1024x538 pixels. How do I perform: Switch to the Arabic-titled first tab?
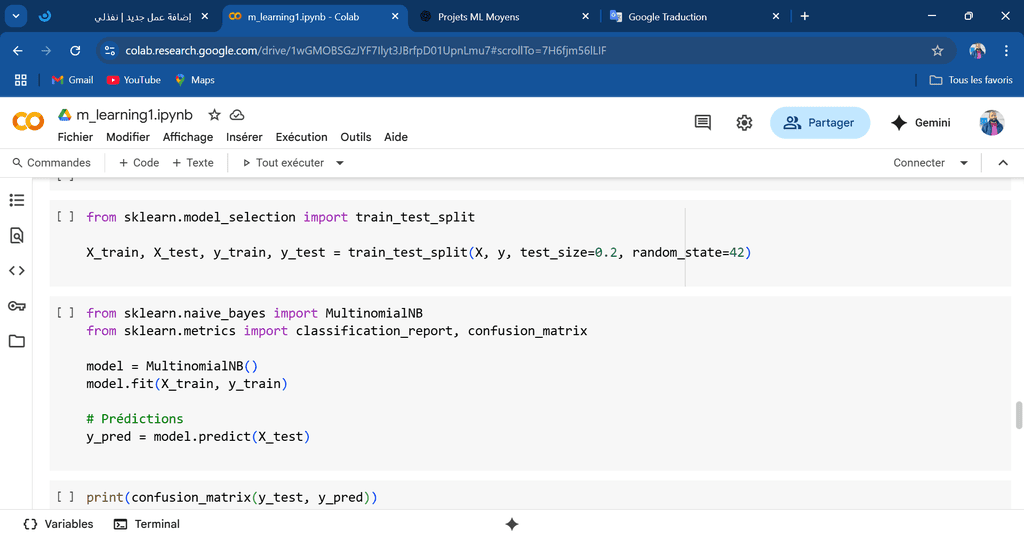124,16
